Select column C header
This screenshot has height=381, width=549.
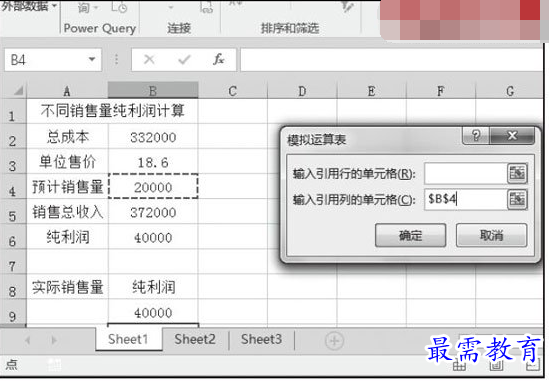click(x=232, y=91)
